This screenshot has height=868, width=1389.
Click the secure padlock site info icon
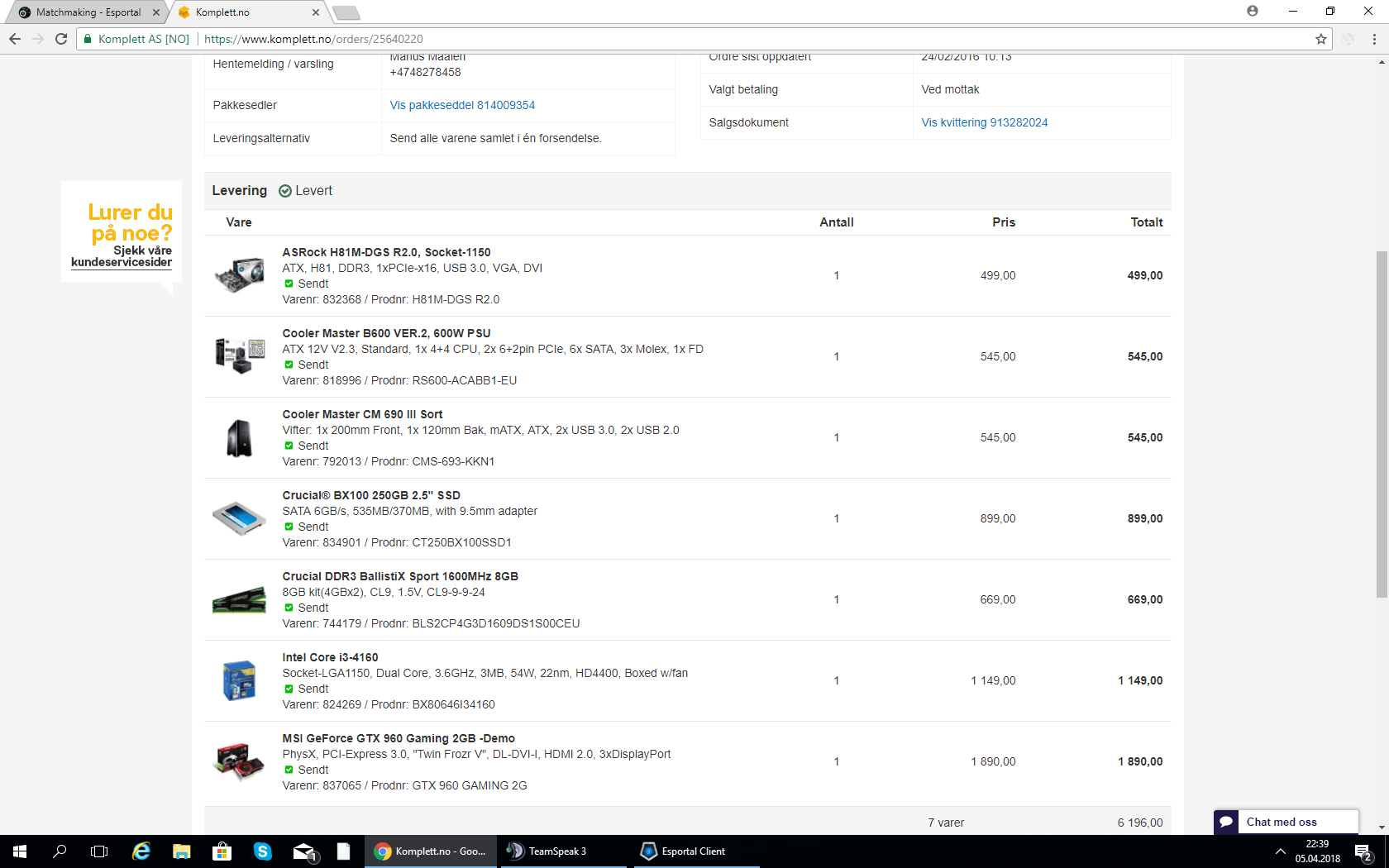88,39
